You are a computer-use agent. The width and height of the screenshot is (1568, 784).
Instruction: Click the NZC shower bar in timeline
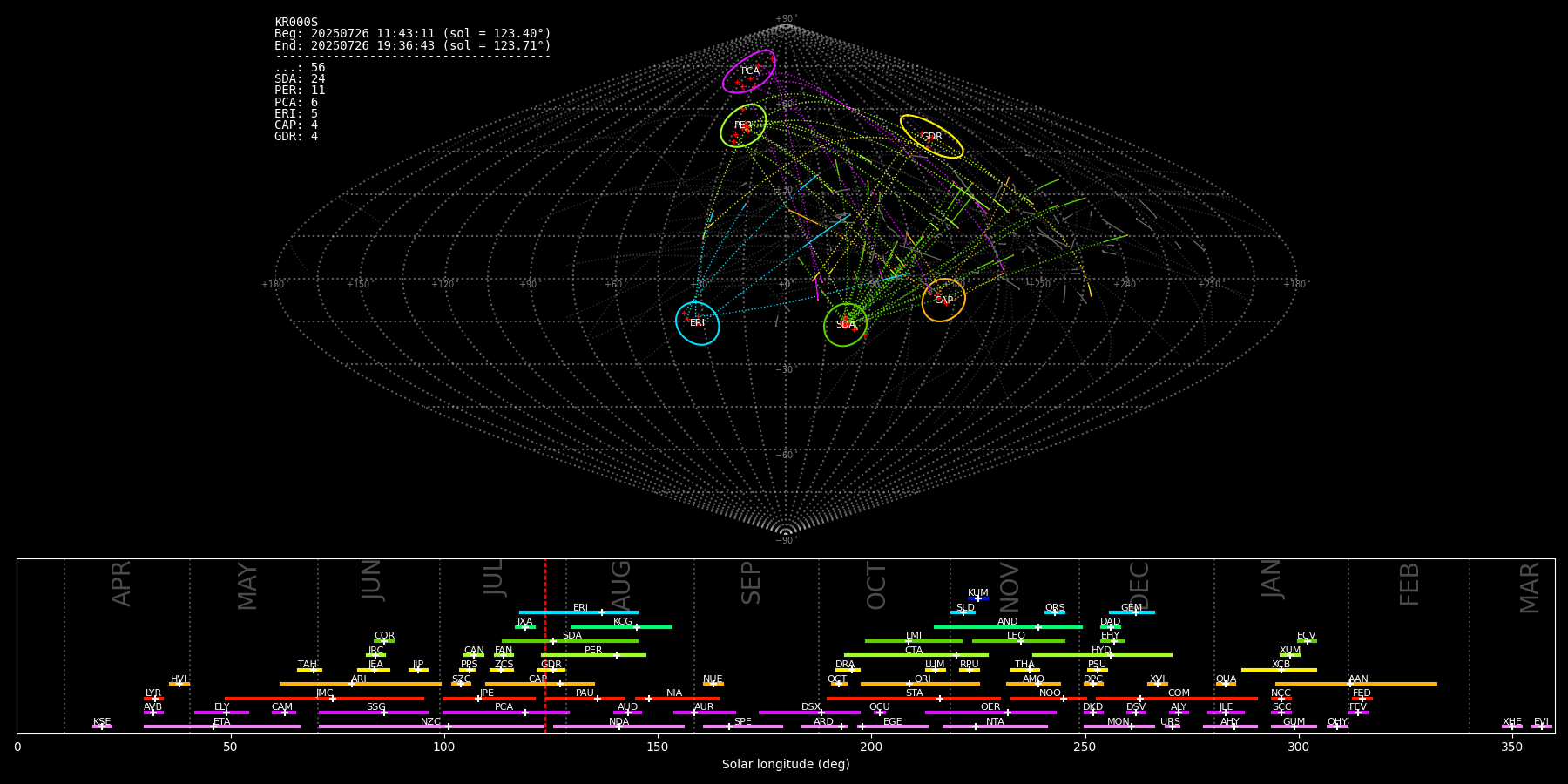click(431, 727)
